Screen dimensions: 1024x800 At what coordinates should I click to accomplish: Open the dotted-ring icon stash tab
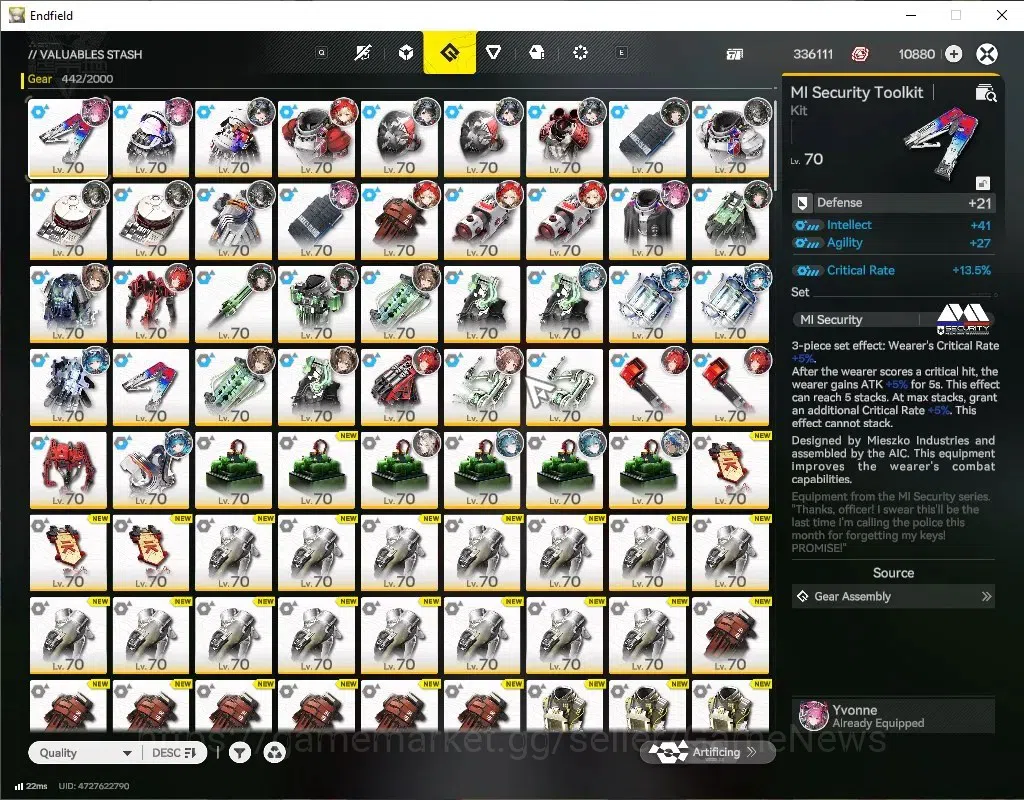pyautogui.click(x=580, y=53)
